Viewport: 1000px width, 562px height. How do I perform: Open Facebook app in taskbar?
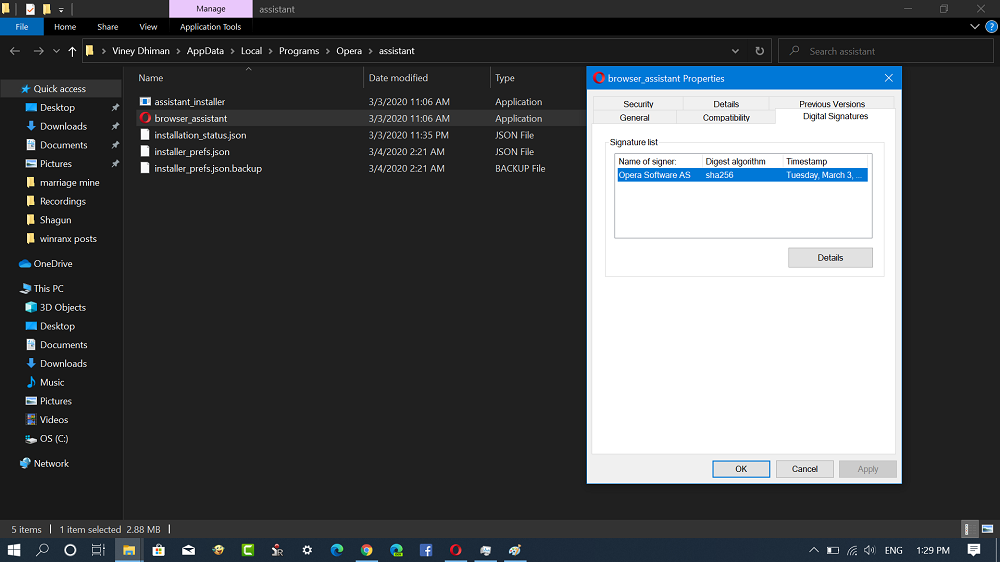click(x=425, y=550)
